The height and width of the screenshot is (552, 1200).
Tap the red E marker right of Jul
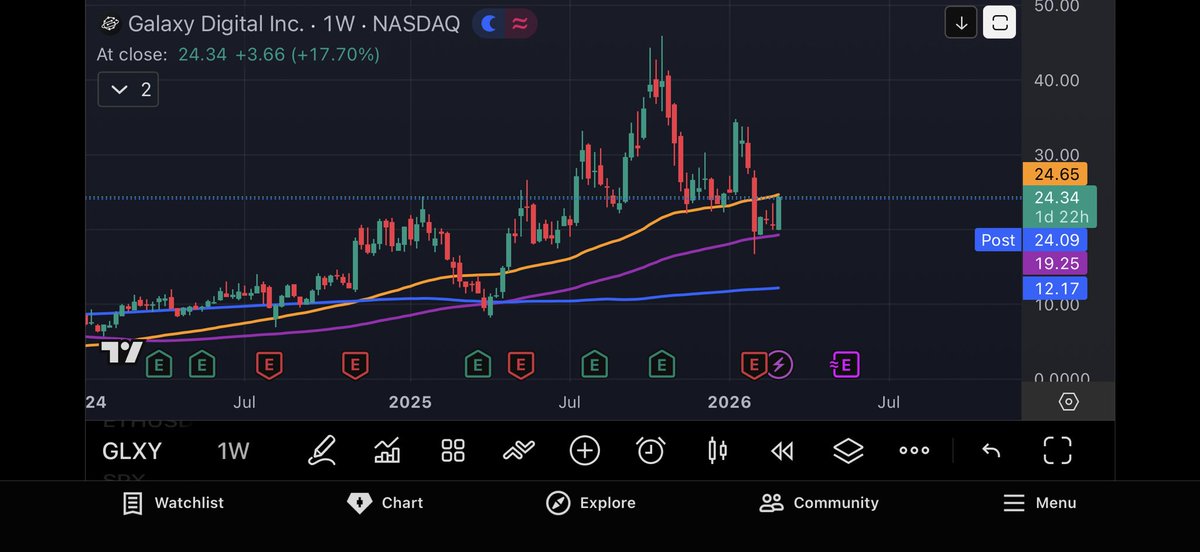point(268,365)
